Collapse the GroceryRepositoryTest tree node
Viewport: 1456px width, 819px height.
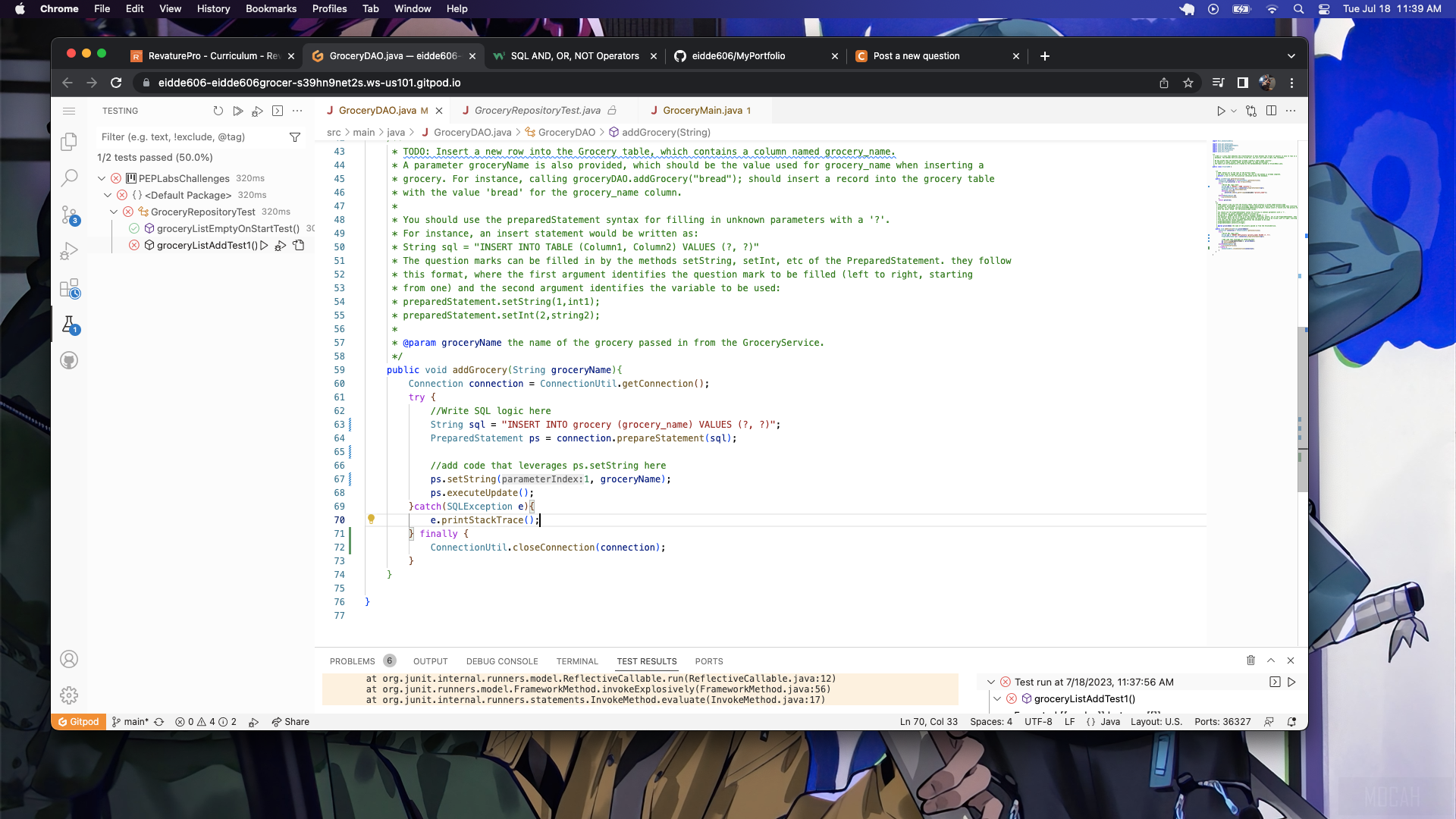pyautogui.click(x=114, y=212)
